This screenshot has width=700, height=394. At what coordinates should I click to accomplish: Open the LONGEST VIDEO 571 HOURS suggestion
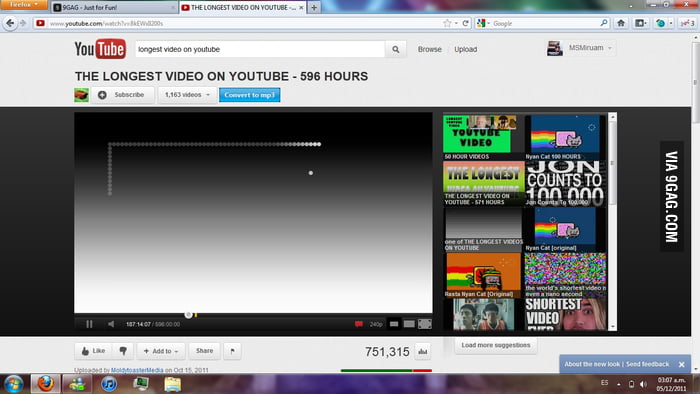(x=483, y=183)
